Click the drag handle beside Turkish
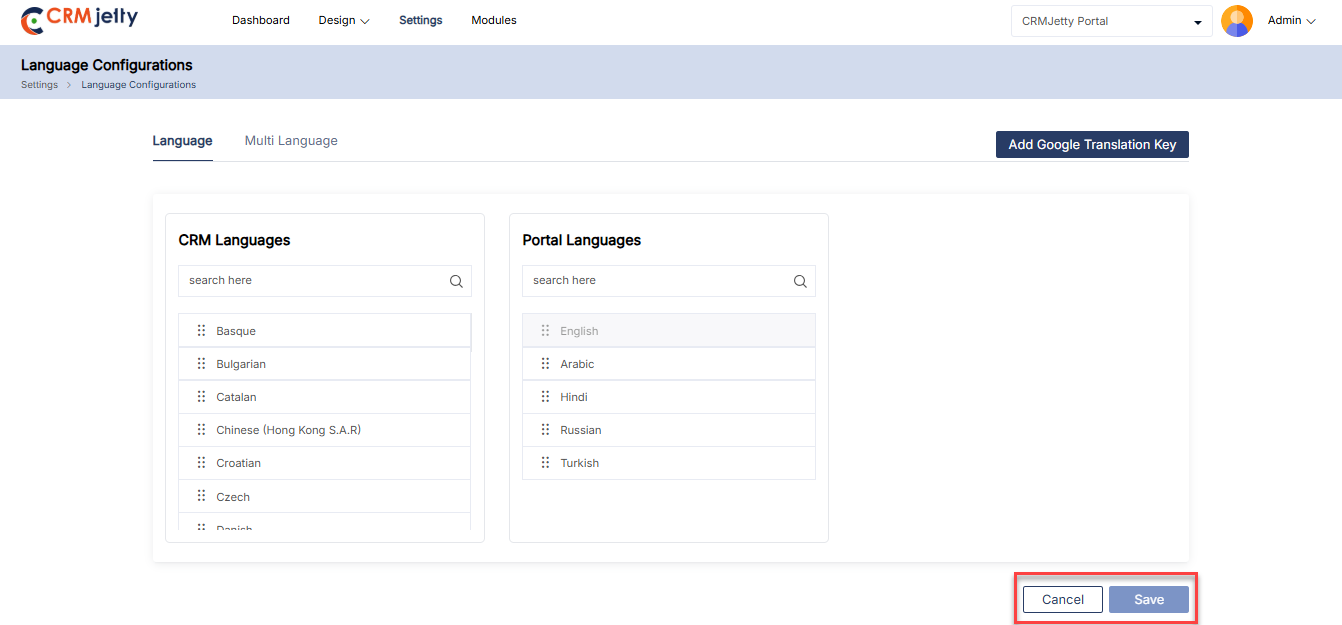 (545, 463)
